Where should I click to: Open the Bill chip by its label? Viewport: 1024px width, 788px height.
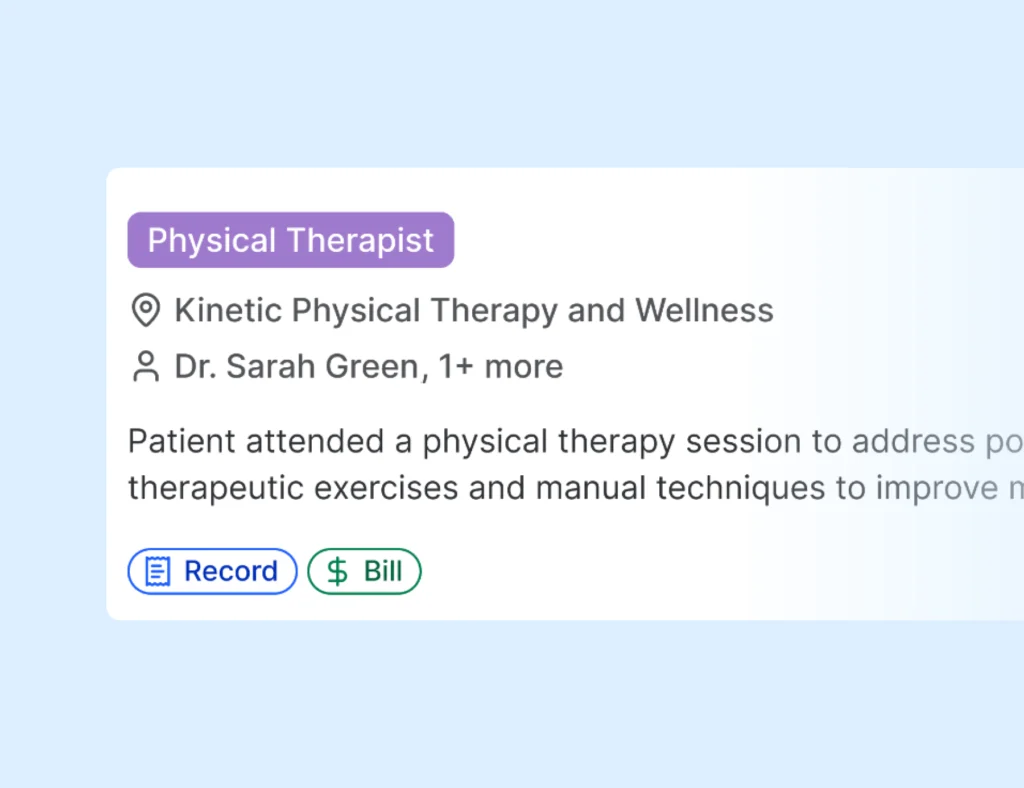pos(382,571)
